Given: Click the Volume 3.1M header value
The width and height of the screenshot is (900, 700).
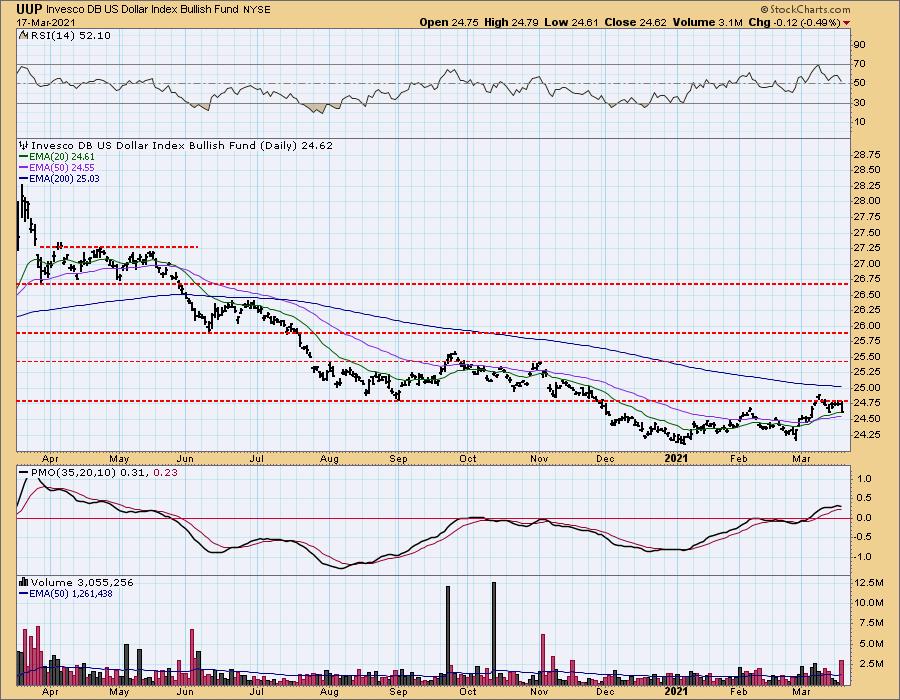Looking at the screenshot, I should pos(707,22).
